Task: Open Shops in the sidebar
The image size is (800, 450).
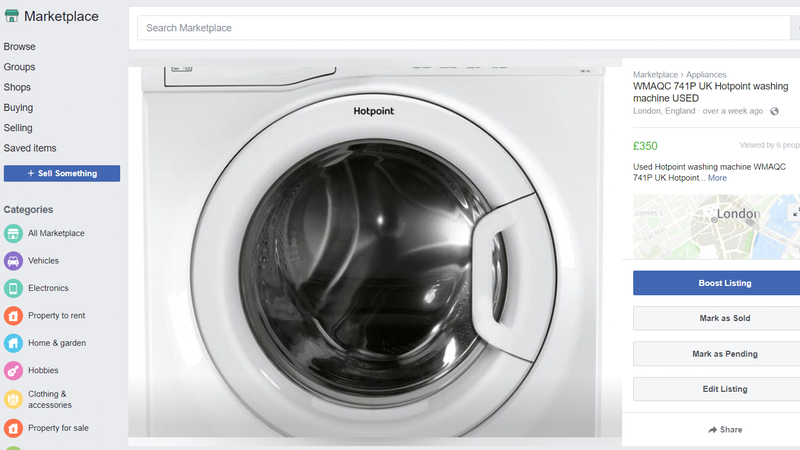Action: [x=17, y=87]
